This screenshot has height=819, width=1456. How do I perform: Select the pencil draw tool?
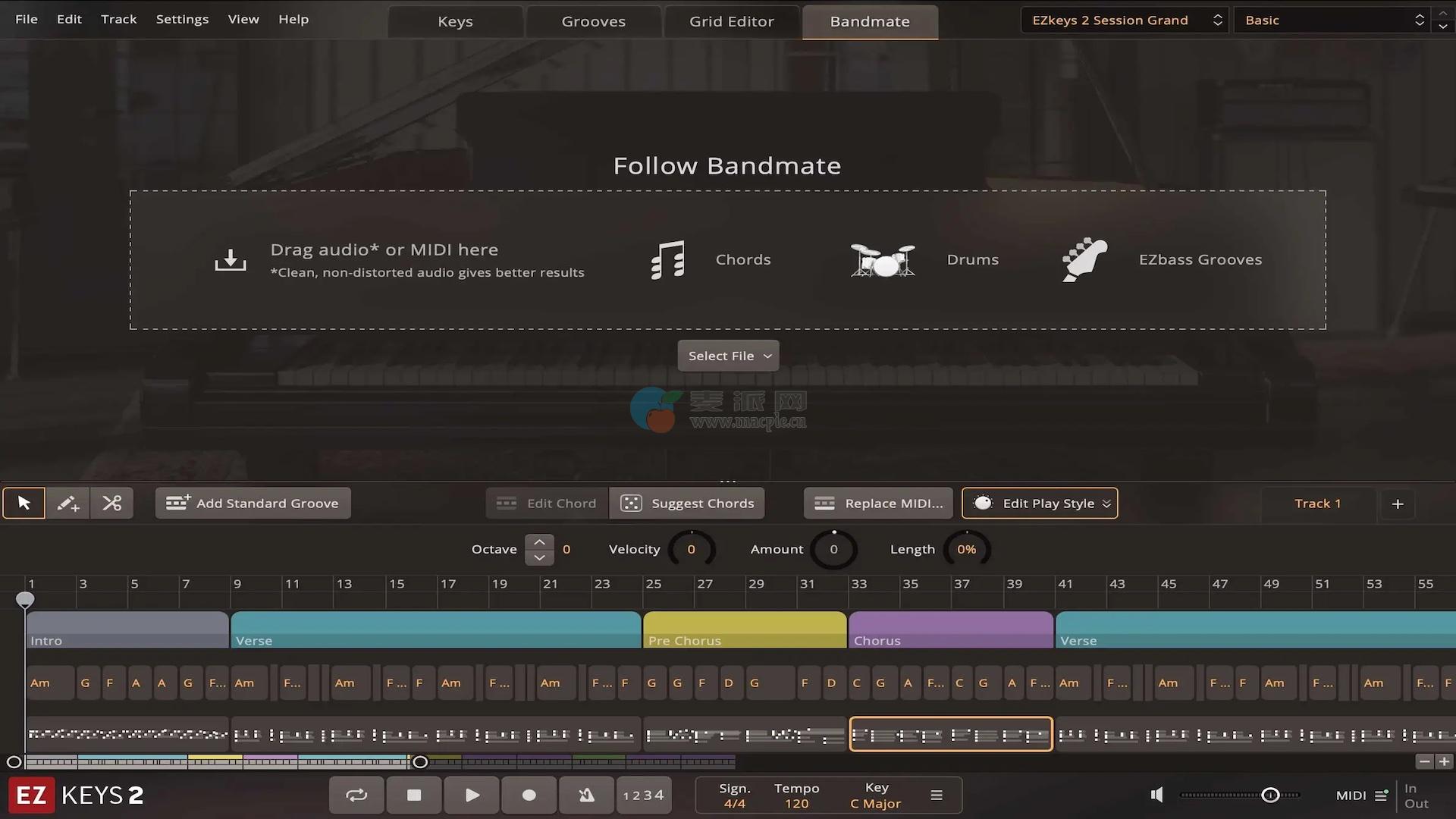pos(67,503)
